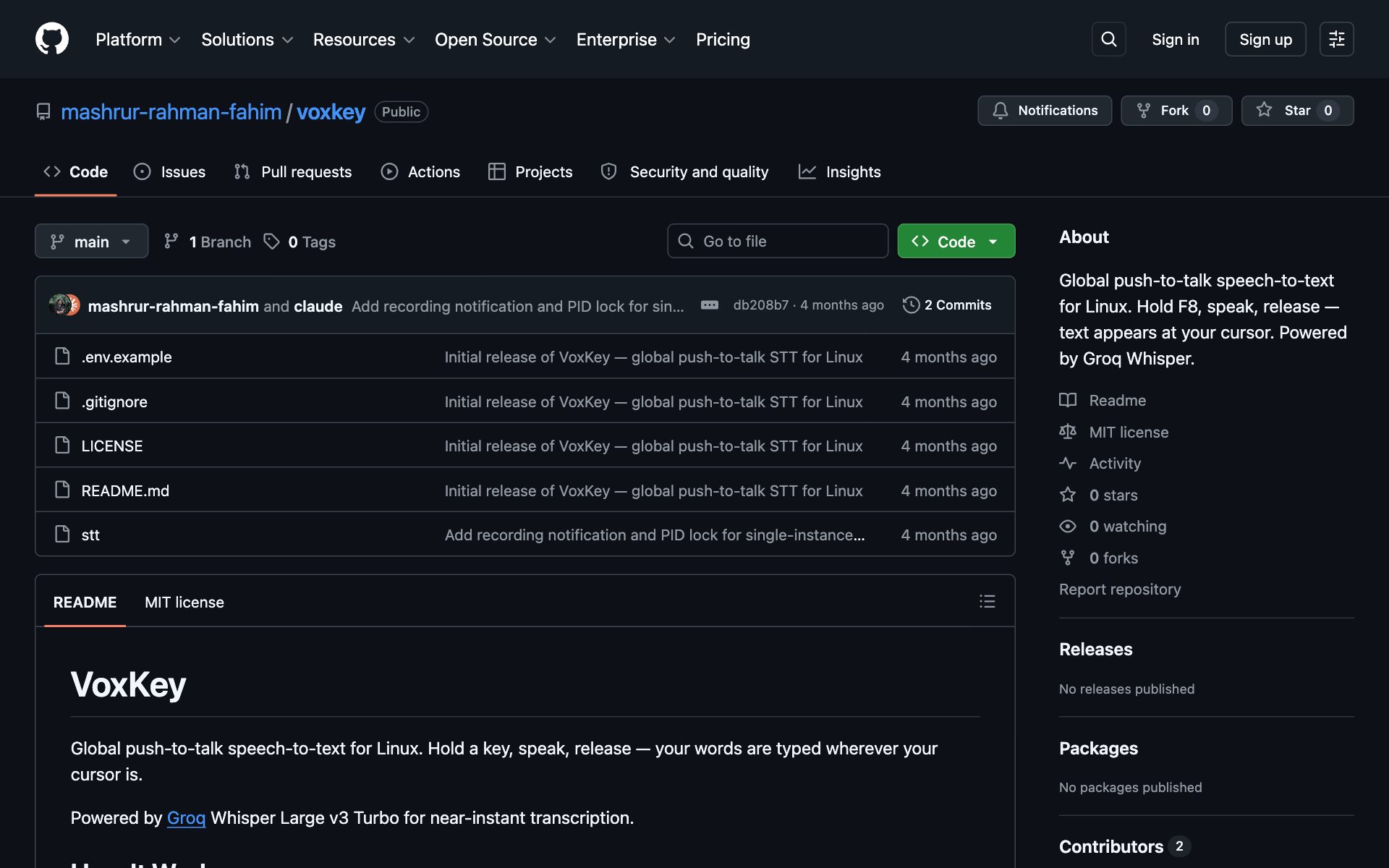This screenshot has height=868, width=1389.
Task: Open the .gitignore file
Action: click(x=114, y=401)
